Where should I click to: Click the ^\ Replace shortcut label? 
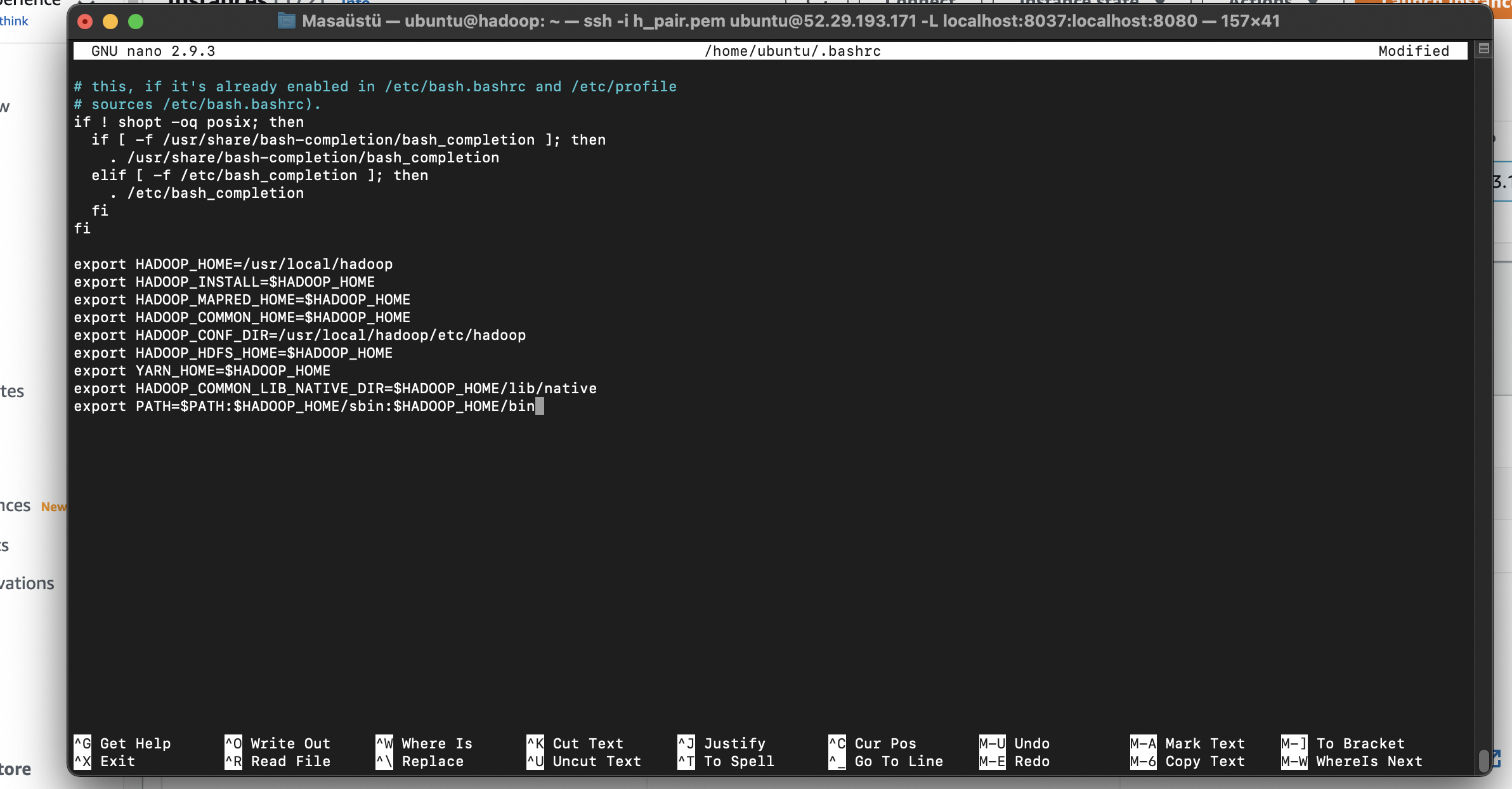click(433, 761)
